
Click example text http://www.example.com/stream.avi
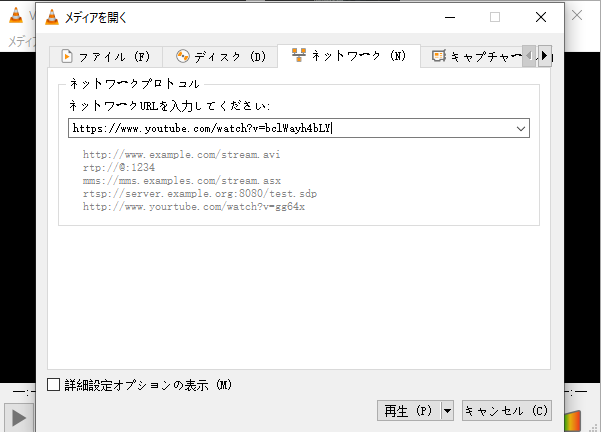(181, 154)
